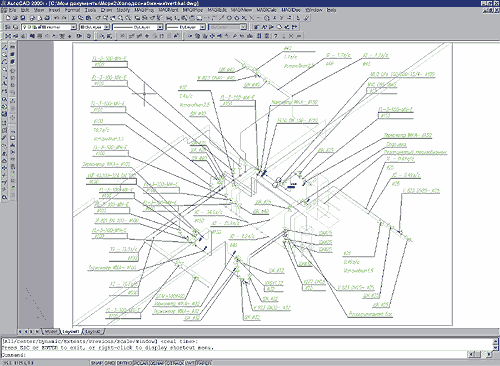Toggle SNAP mode in status bar
Image resolution: width=500 pixels, height=366 pixels.
tap(97, 363)
